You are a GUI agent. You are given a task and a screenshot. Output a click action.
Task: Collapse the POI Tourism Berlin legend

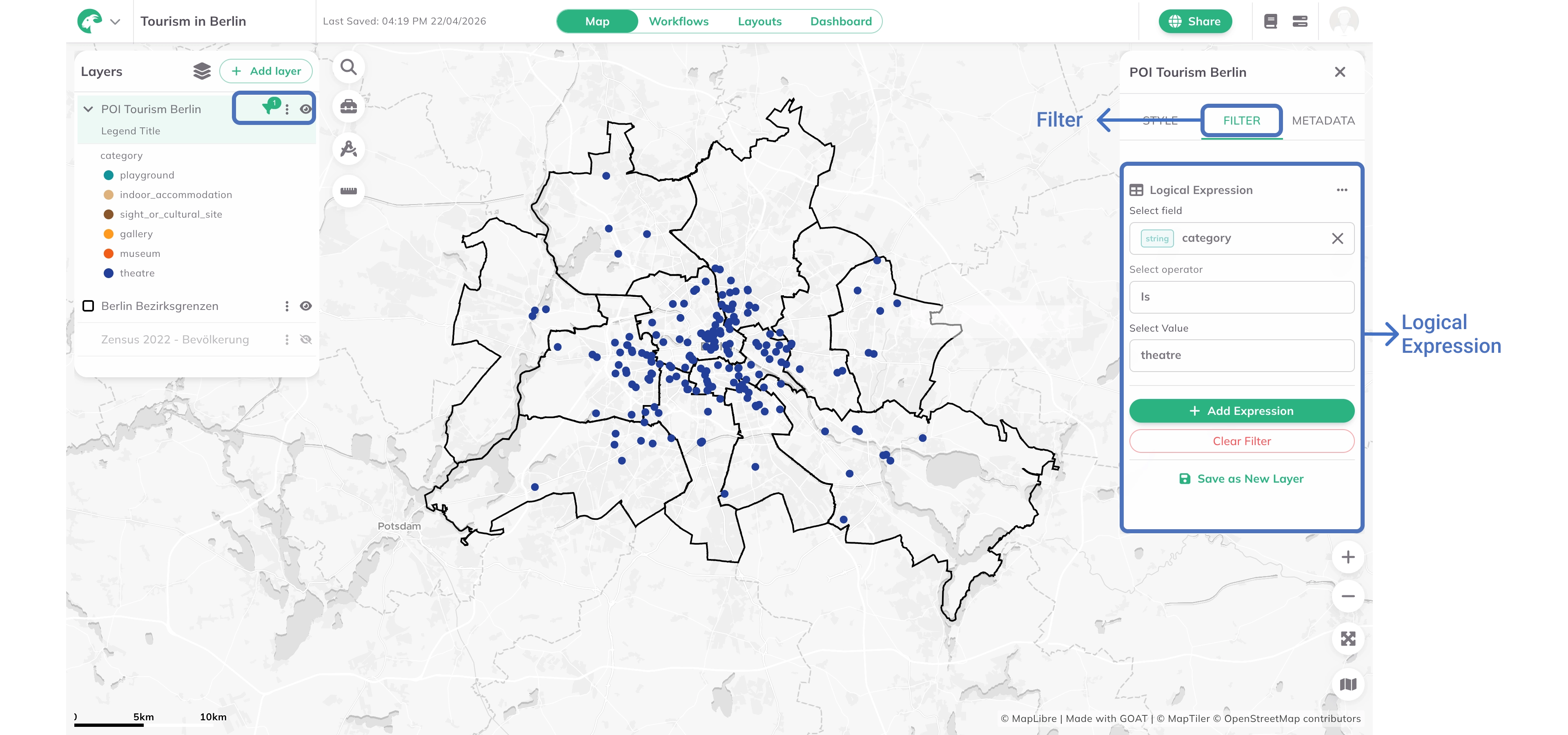pos(88,109)
